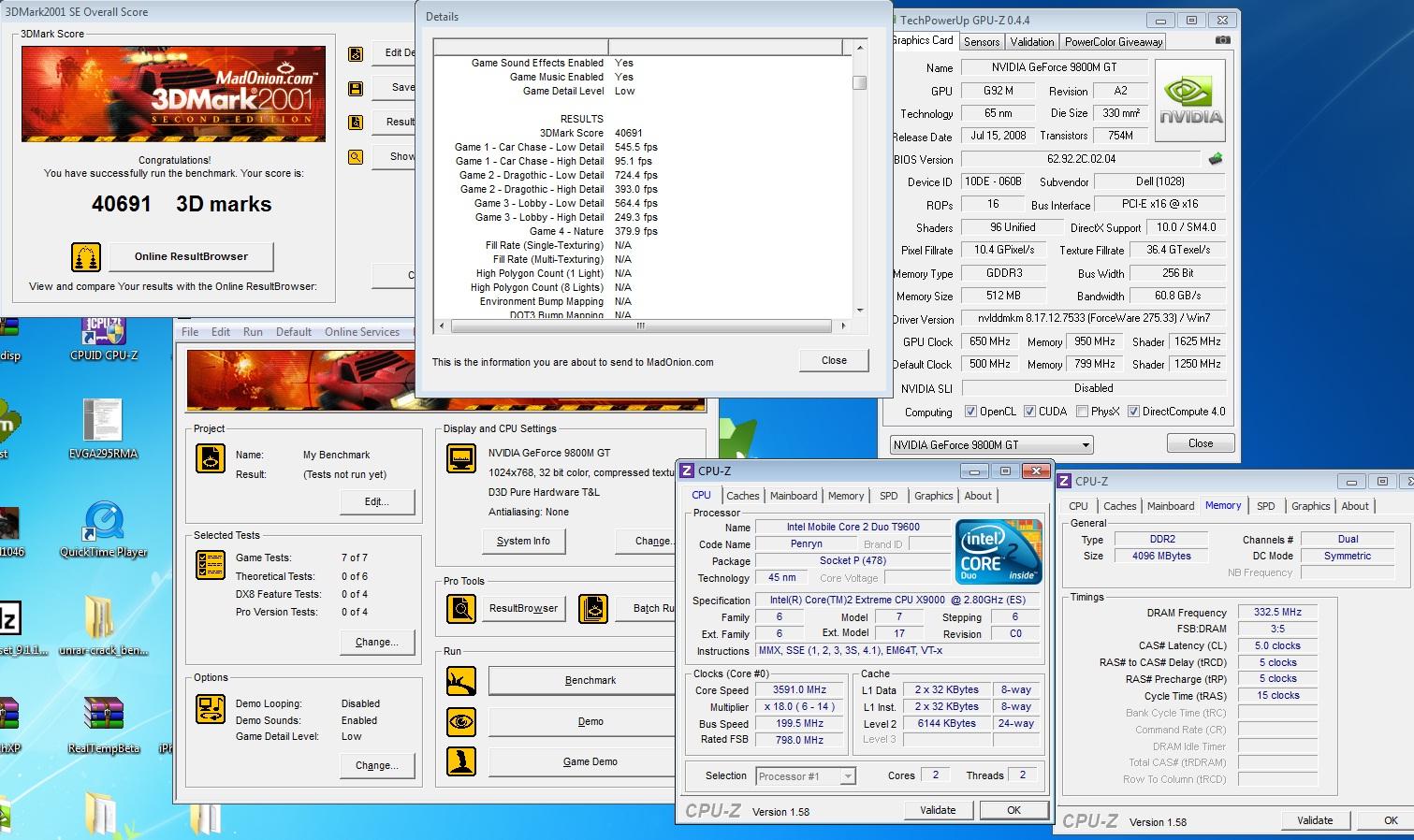This screenshot has width=1414, height=840.
Task: Click OK in front CPU-Z window
Action: click(x=1013, y=810)
